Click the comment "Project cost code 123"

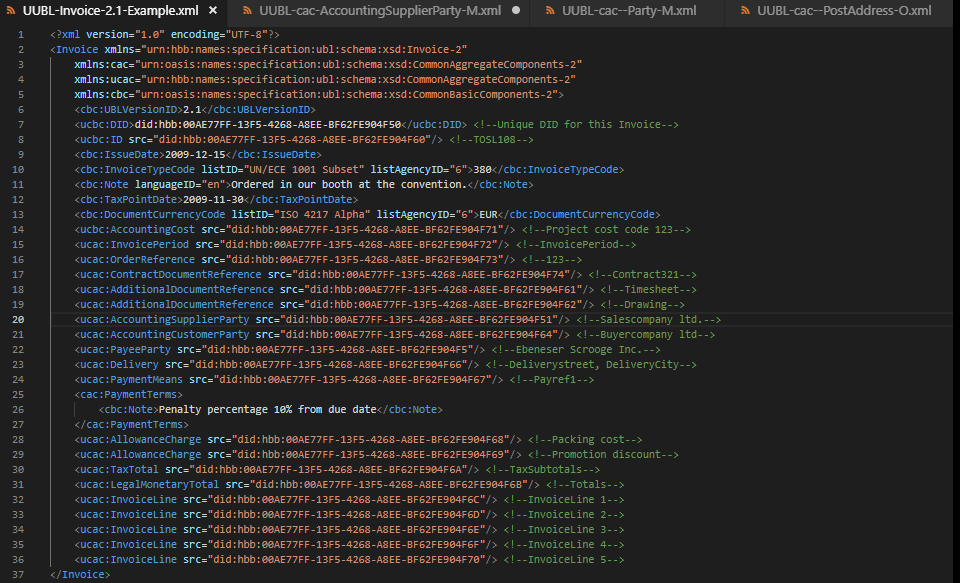point(606,230)
